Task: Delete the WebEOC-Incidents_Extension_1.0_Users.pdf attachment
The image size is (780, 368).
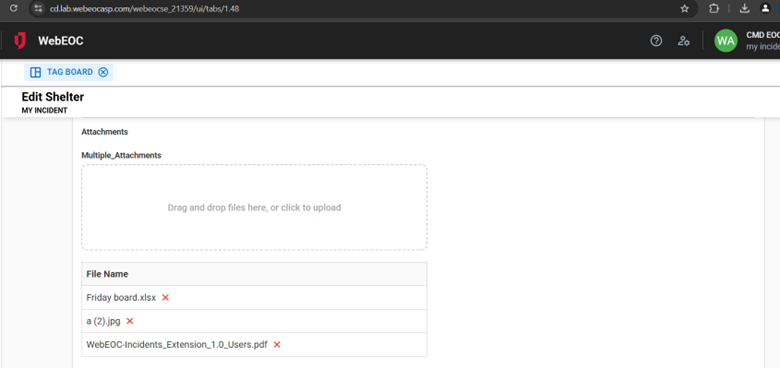Action: point(277,345)
